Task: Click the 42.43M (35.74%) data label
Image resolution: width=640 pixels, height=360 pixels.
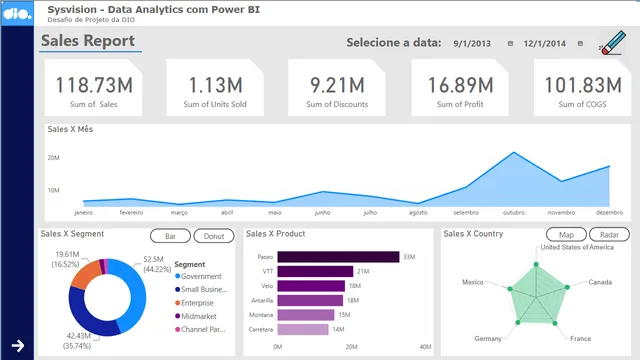Action: [x=77, y=341]
